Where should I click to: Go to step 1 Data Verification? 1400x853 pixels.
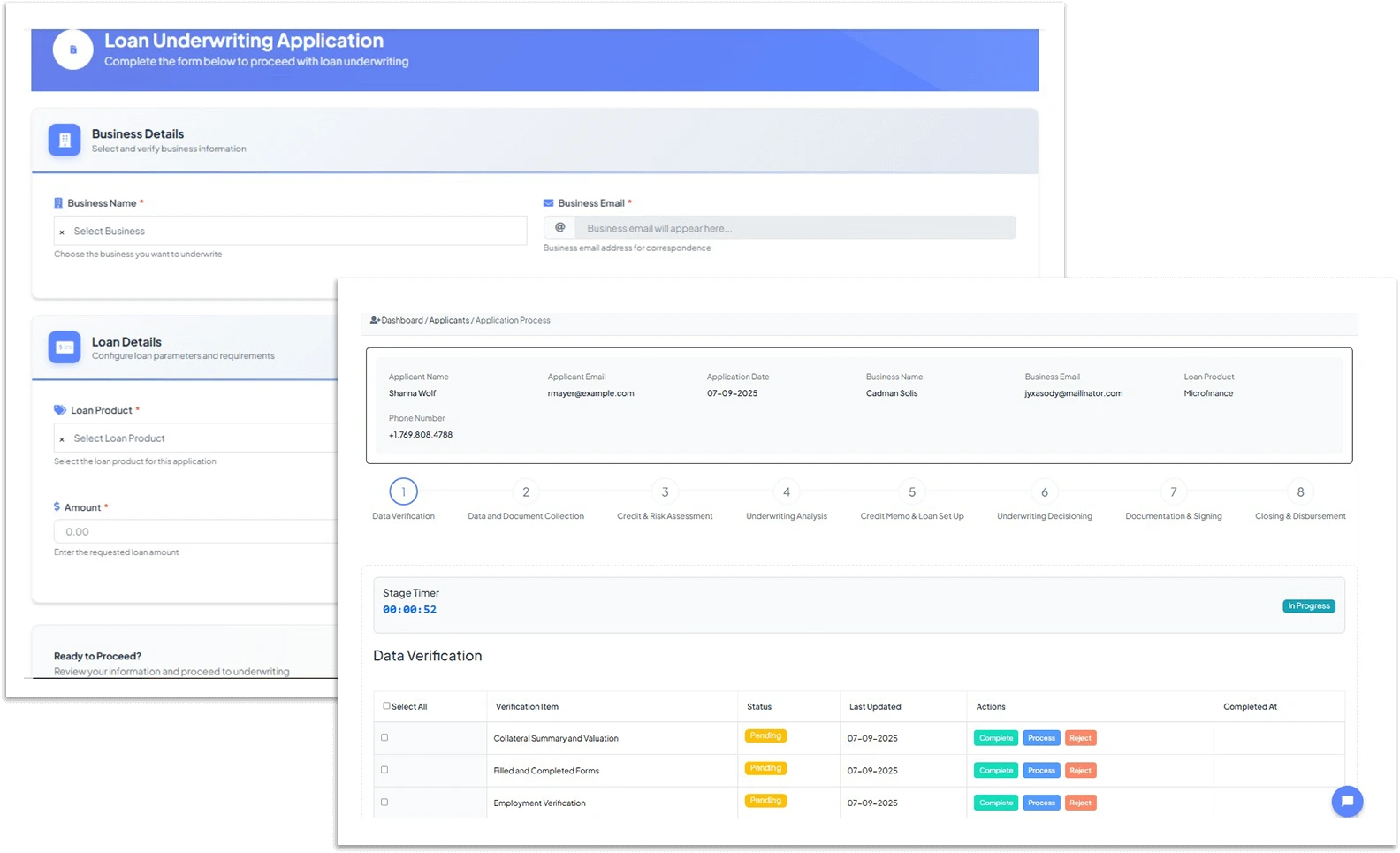pos(403,491)
